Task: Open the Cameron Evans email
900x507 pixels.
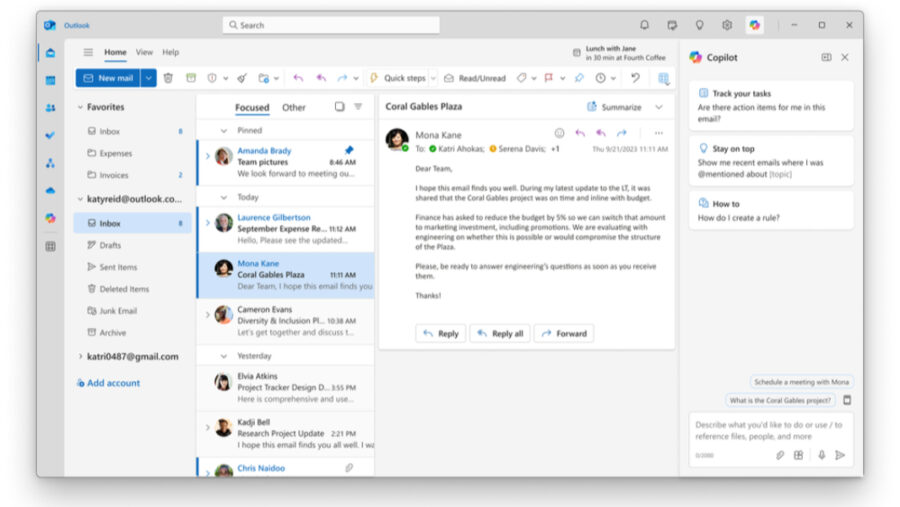Action: click(x=286, y=321)
